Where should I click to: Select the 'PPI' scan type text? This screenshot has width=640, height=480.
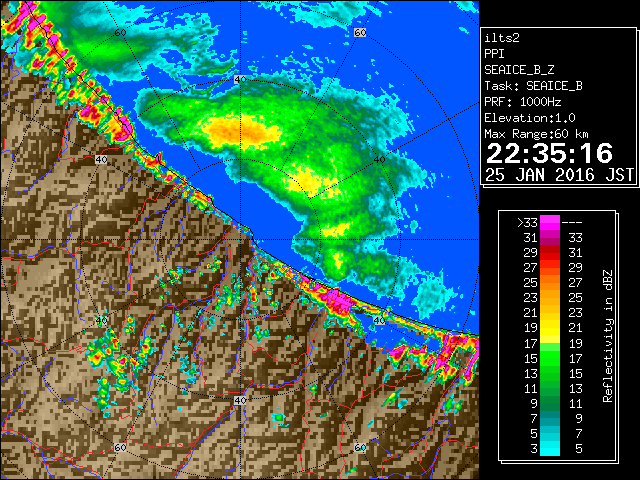click(494, 54)
